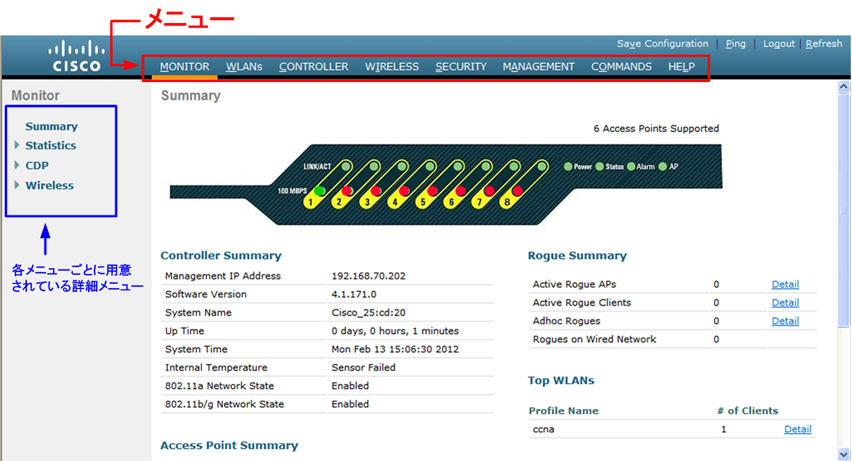Click Save Configuration link
The height and width of the screenshot is (461, 852).
pos(662,44)
